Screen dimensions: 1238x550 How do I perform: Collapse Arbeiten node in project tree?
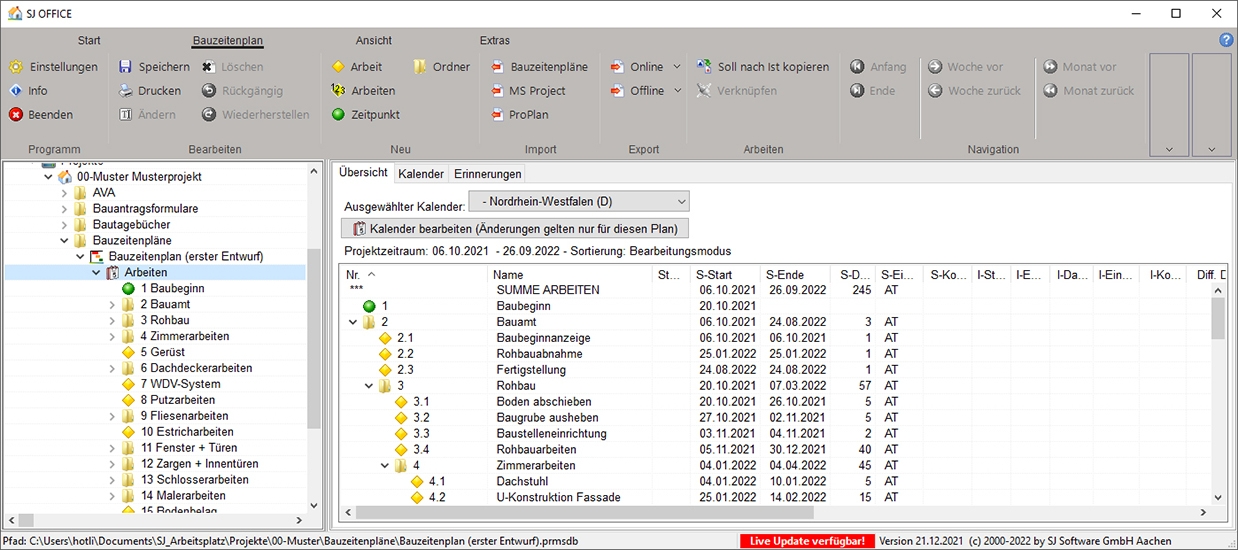pyautogui.click(x=96, y=272)
